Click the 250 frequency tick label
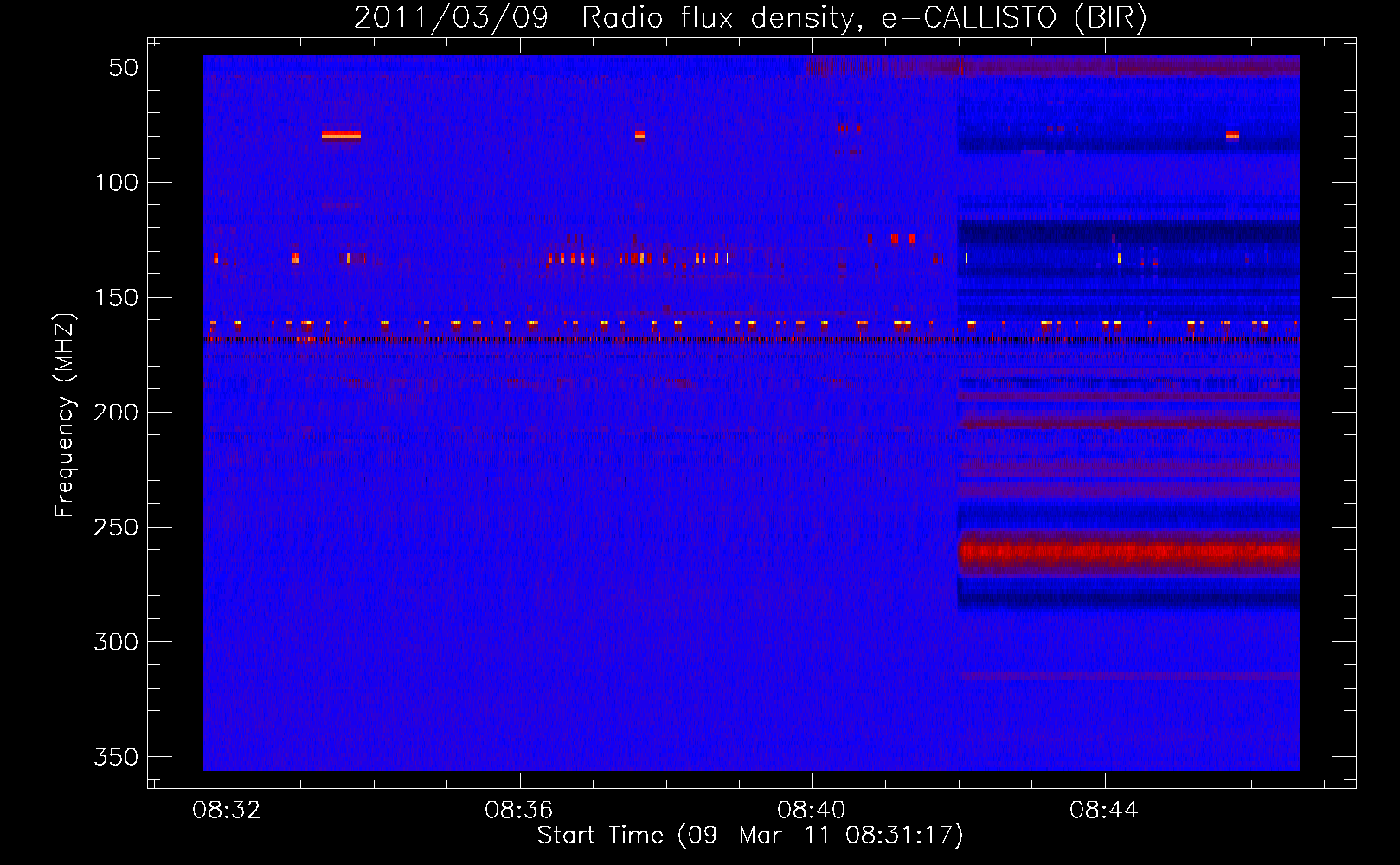The image size is (1400, 865). 116,528
